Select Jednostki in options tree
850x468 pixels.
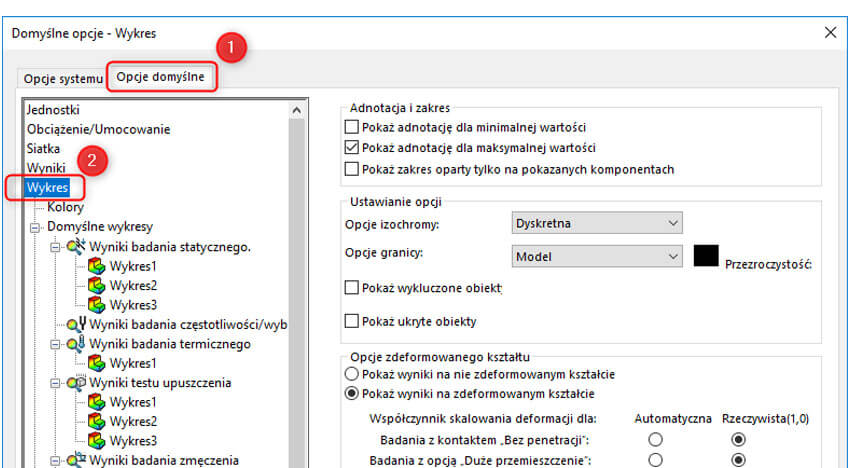53,110
